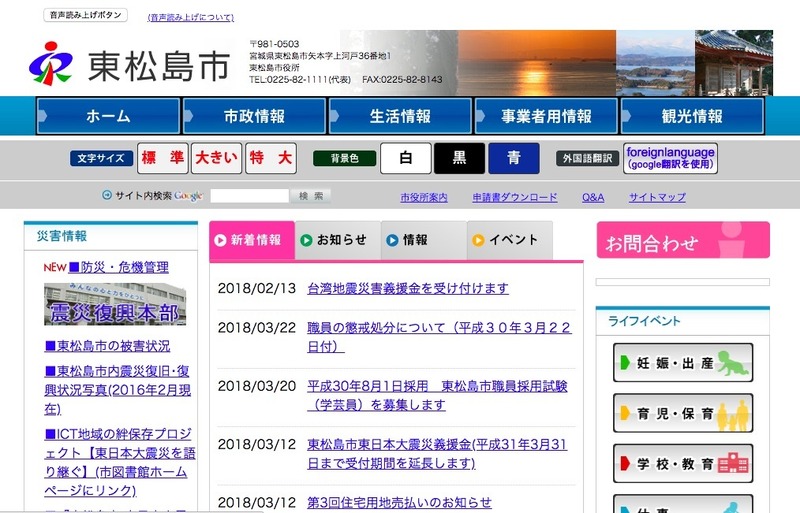Screen dimensions: 800x513
Task: Click the Higashimatsushima city logo icon
Action: coord(50,64)
